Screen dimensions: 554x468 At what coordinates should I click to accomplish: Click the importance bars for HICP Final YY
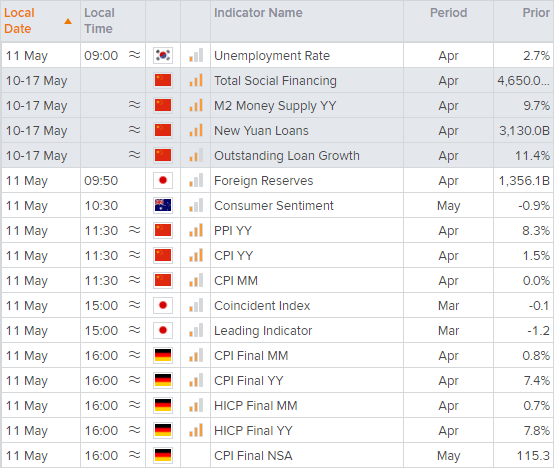tap(196, 430)
